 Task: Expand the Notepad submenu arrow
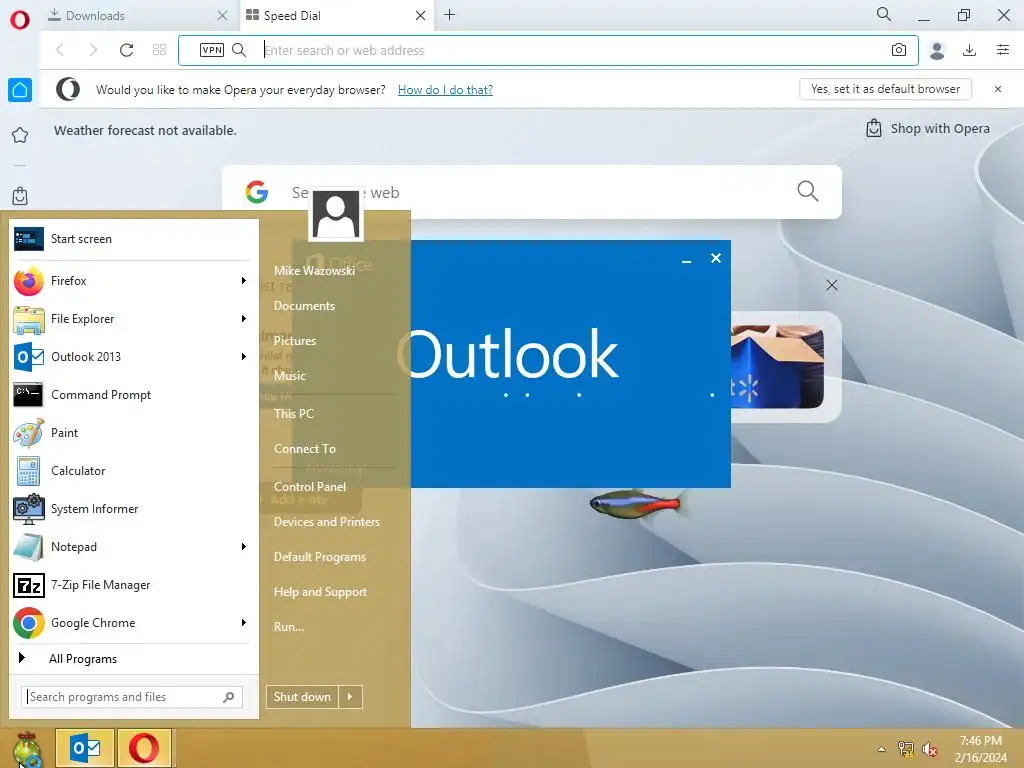244,547
